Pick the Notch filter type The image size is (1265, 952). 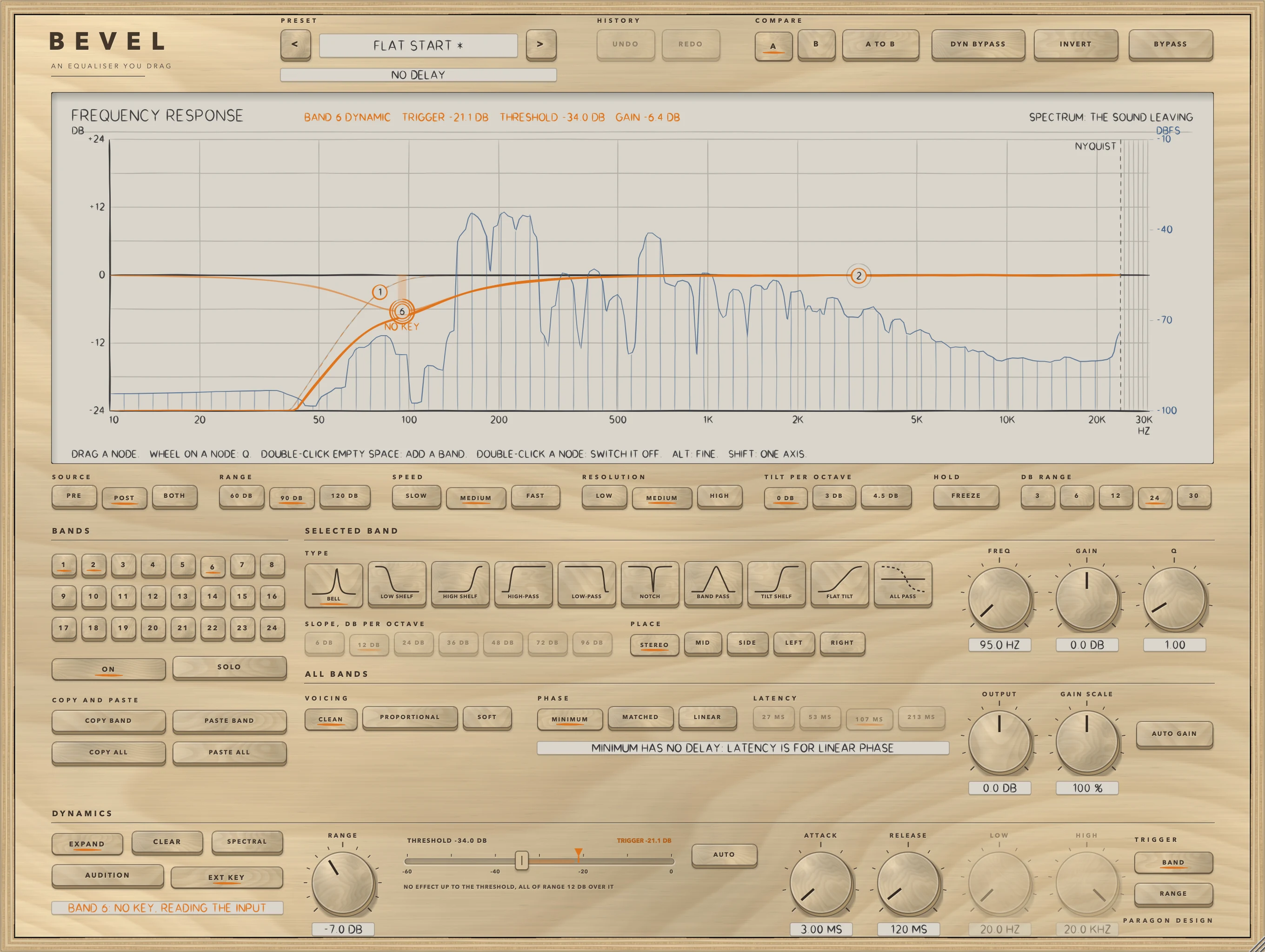click(650, 583)
